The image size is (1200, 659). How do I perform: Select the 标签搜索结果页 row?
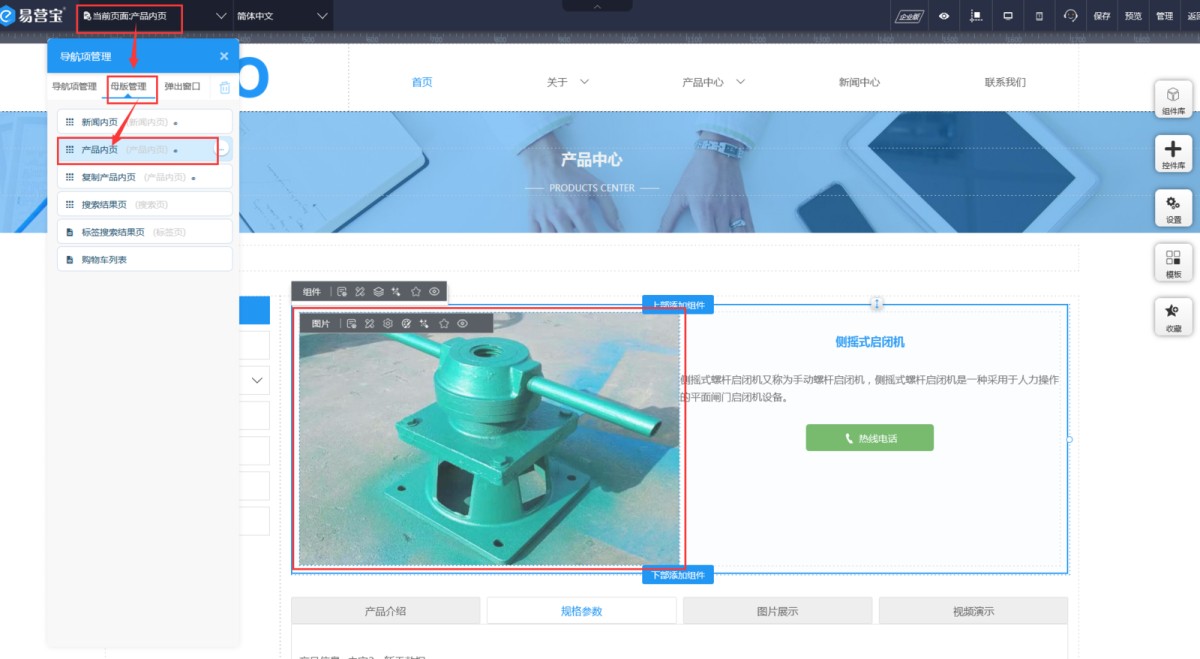point(144,232)
